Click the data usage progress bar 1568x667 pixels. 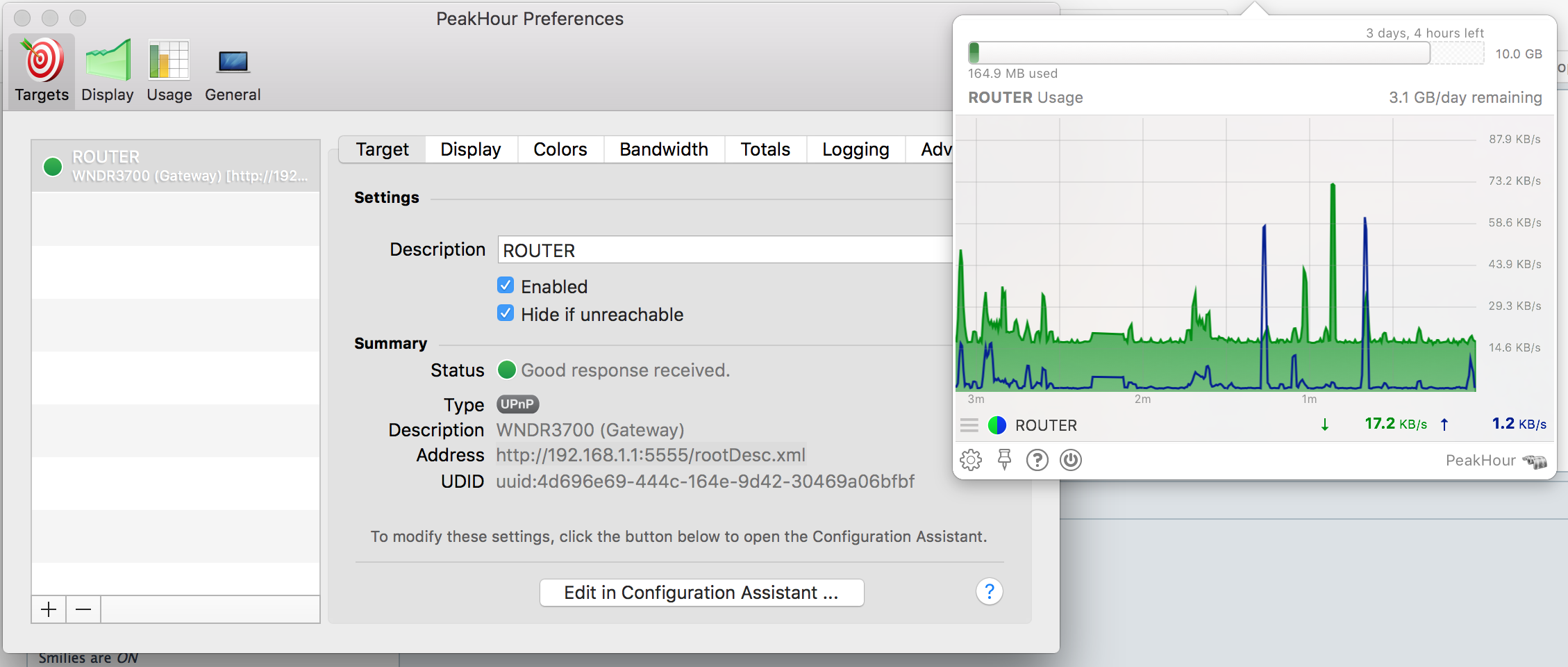pyautogui.click(x=1226, y=53)
